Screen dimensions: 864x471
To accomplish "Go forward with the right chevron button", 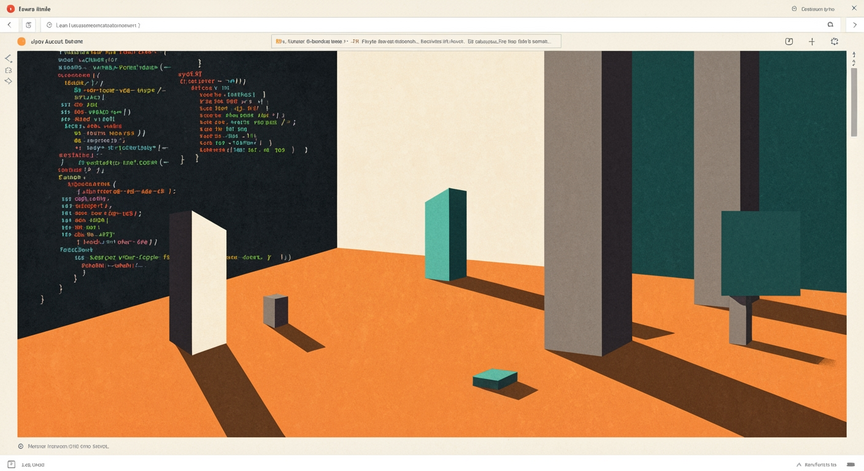I will tap(855, 25).
